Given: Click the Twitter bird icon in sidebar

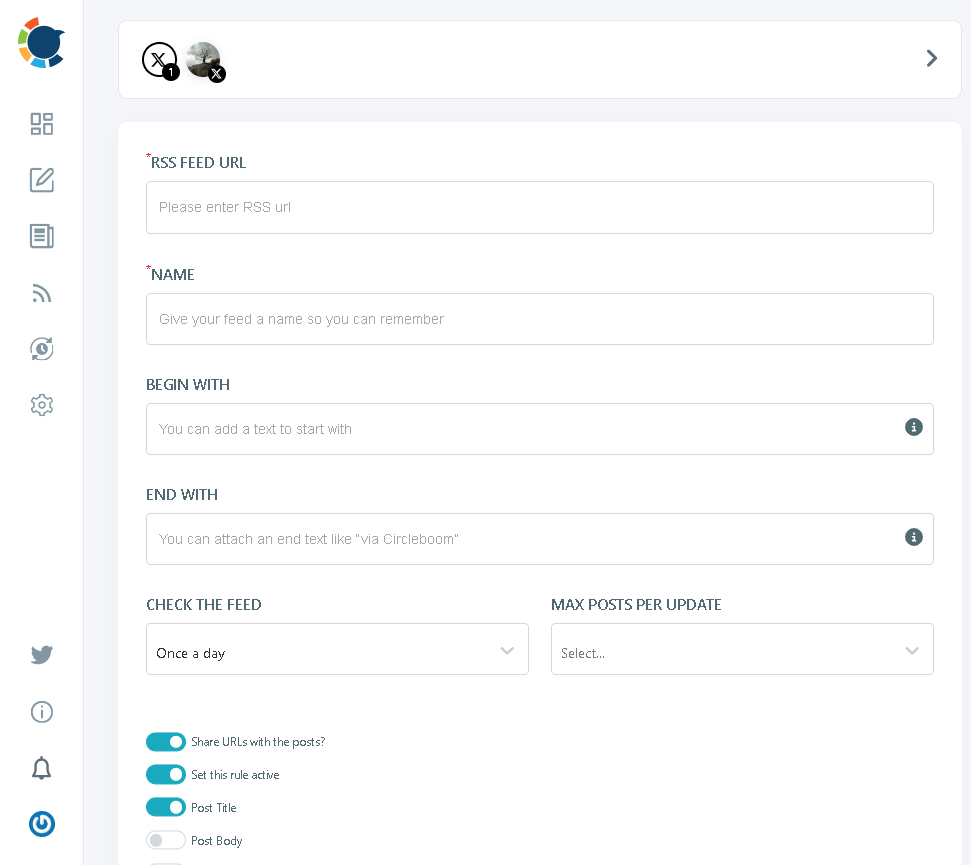Looking at the screenshot, I should click(41, 655).
